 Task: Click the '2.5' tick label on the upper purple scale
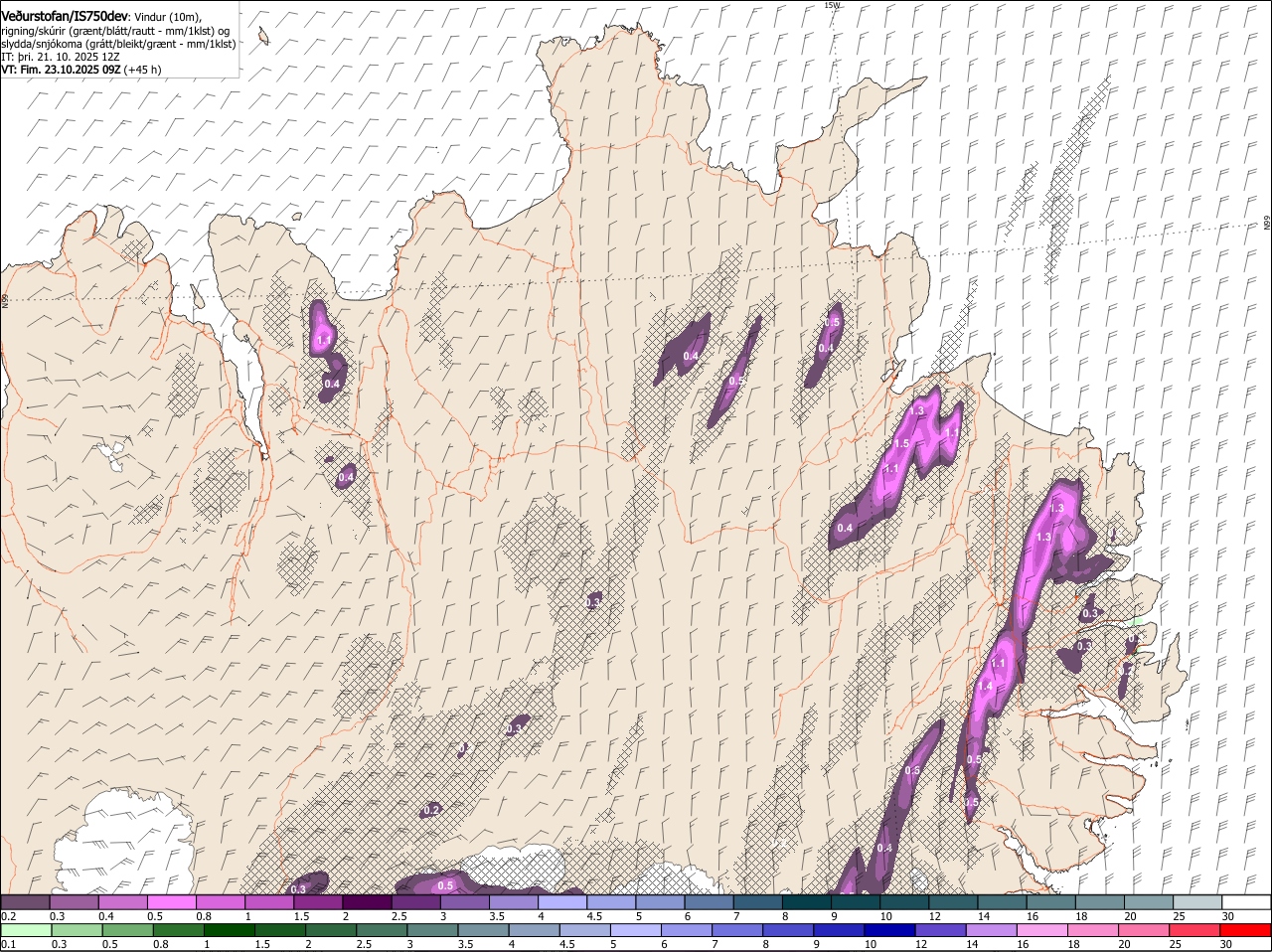398,916
